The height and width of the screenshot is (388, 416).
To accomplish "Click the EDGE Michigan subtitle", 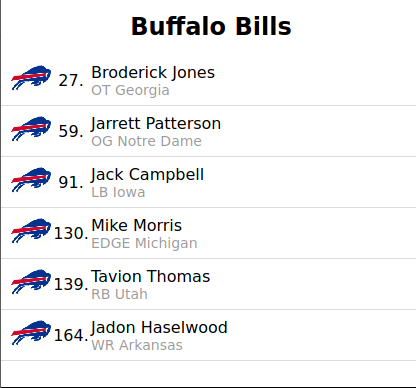I will tap(144, 243).
